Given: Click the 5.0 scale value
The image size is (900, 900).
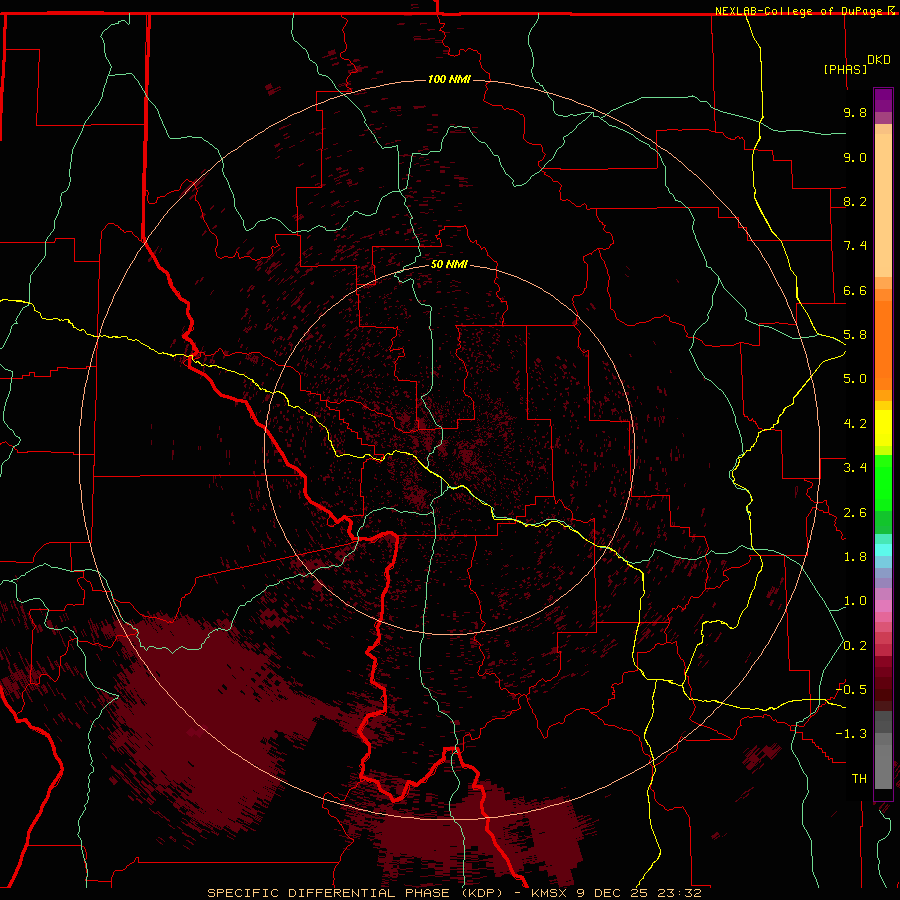Looking at the screenshot, I should (x=855, y=379).
